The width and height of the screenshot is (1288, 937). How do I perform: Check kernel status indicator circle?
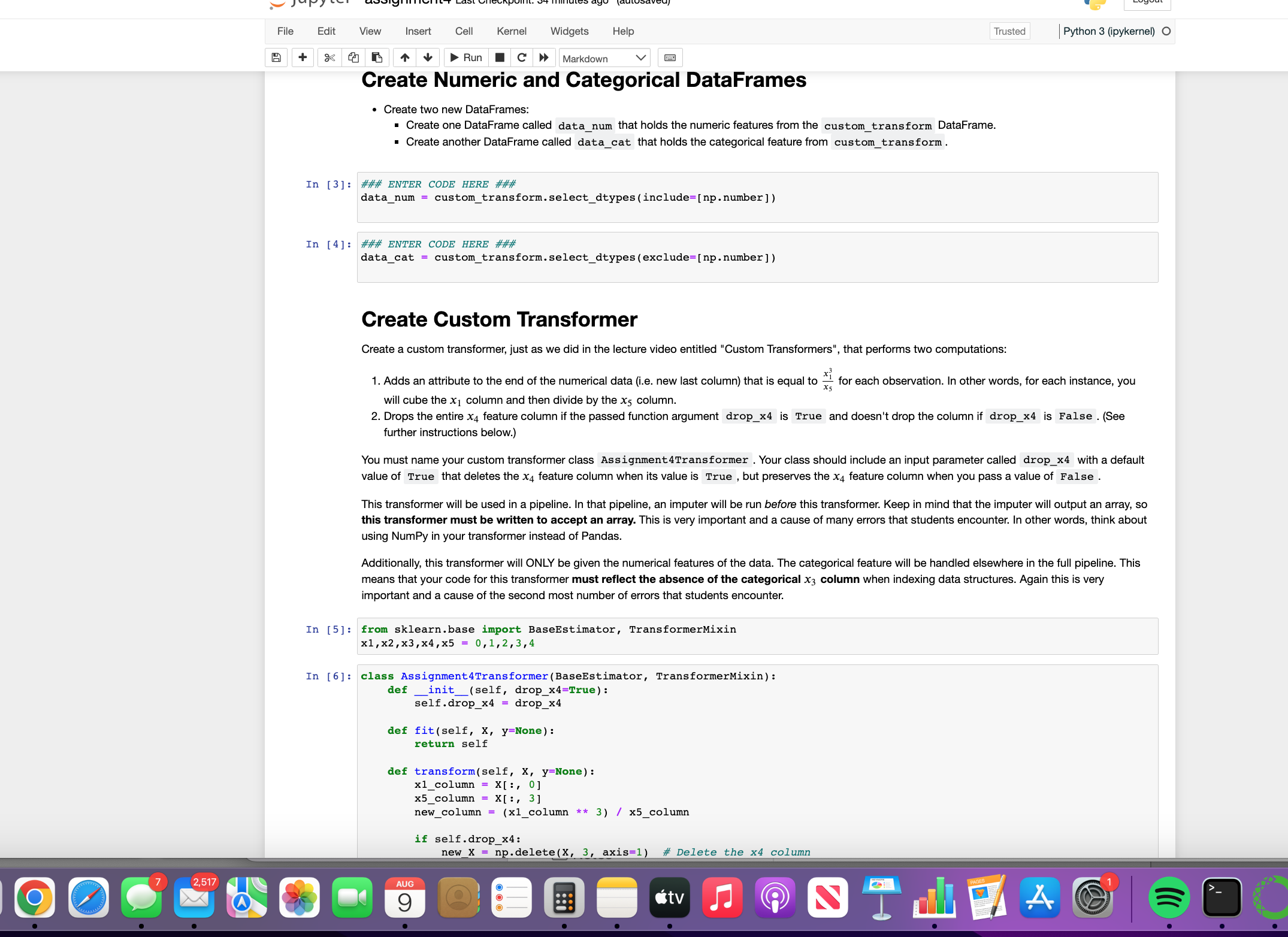click(x=1166, y=31)
